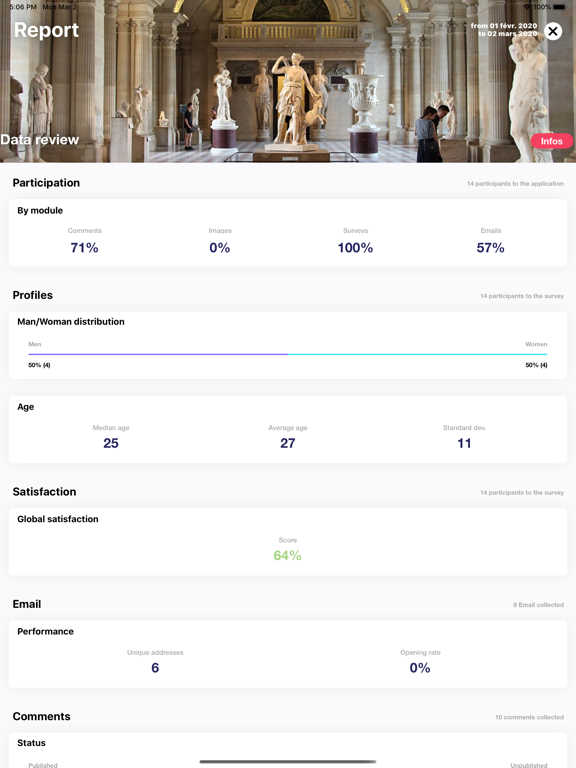Select the 64% satisfaction score

point(288,555)
